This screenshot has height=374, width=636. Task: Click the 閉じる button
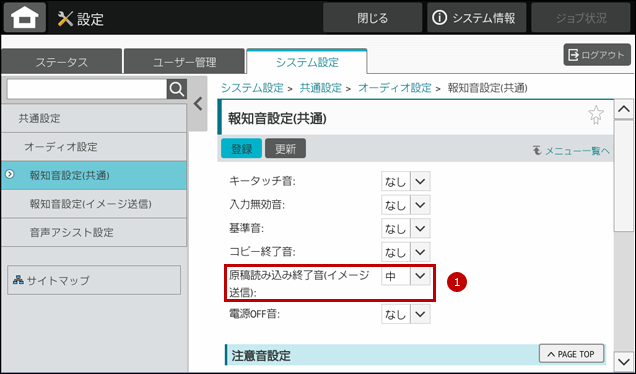(x=372, y=18)
